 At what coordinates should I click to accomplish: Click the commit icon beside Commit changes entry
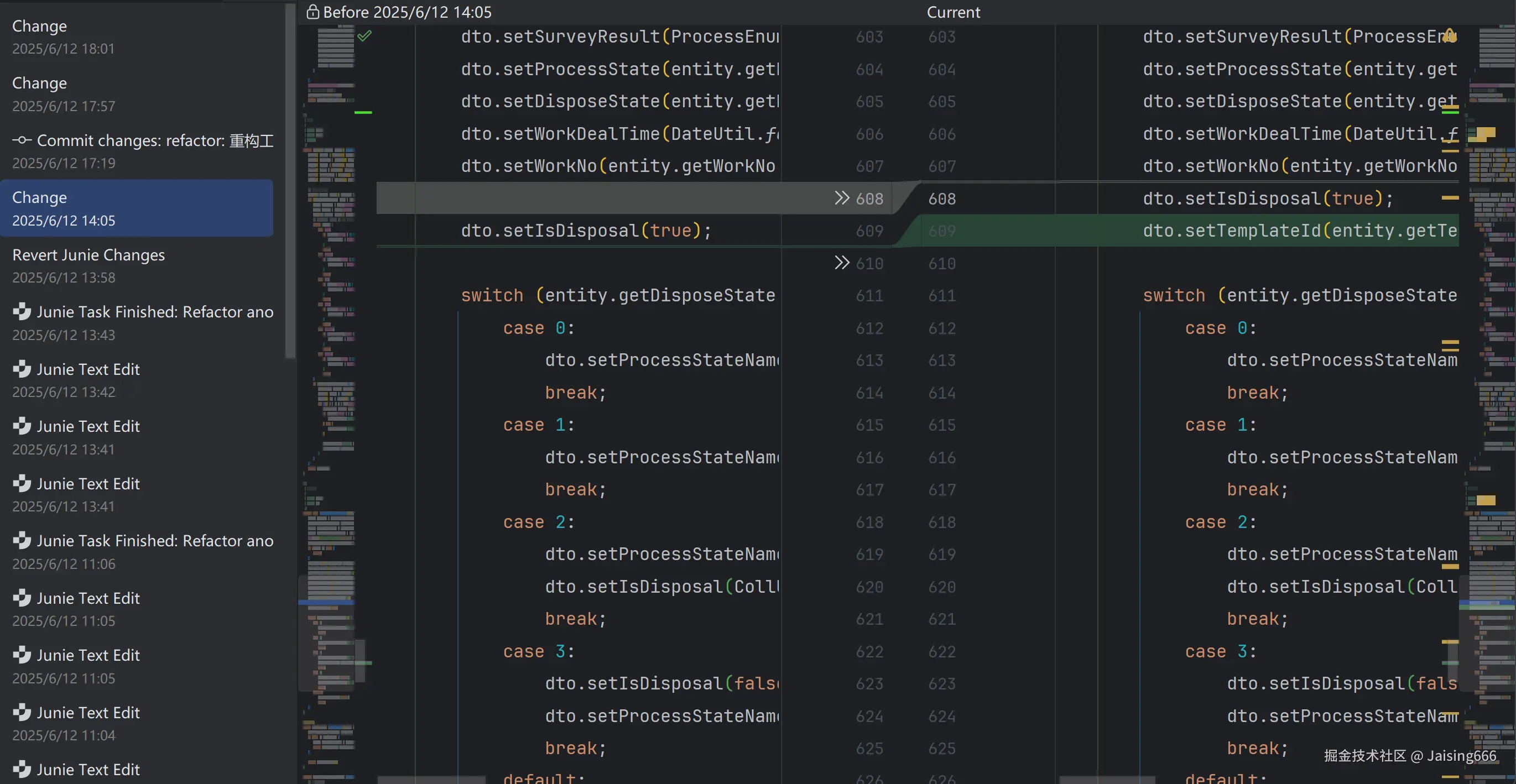tap(22, 140)
